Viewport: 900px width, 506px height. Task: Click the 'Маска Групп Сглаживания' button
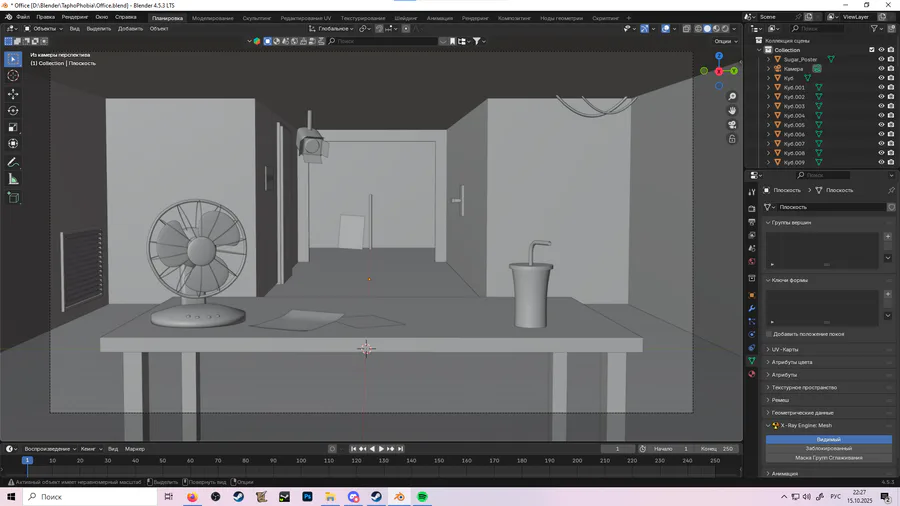(x=828, y=458)
